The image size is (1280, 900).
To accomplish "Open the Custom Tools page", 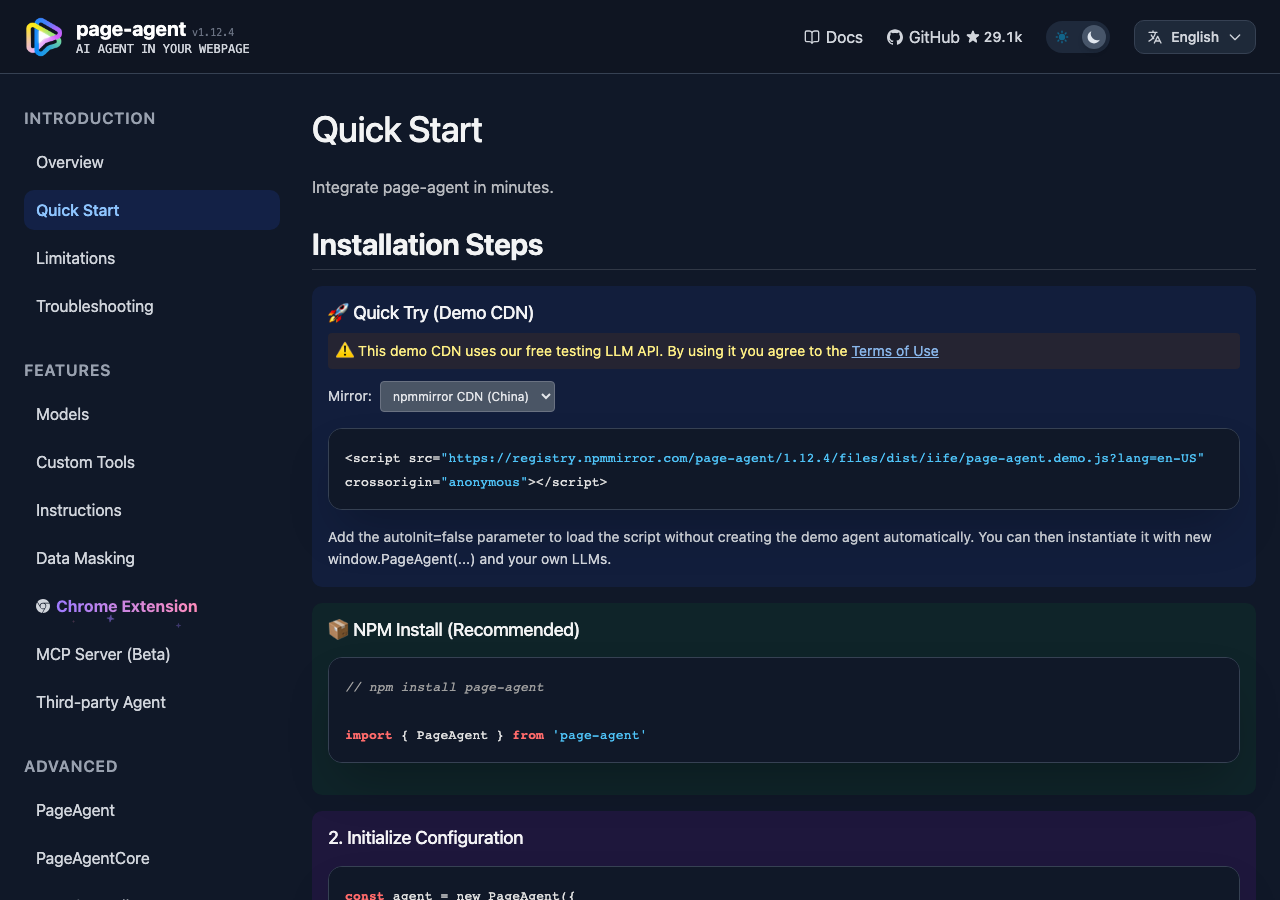I will click(x=152, y=462).
